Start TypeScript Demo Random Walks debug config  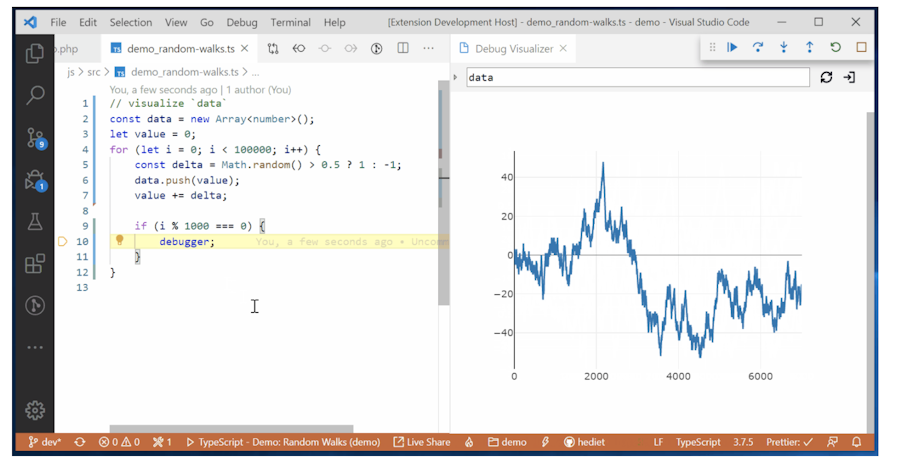[x=283, y=442]
